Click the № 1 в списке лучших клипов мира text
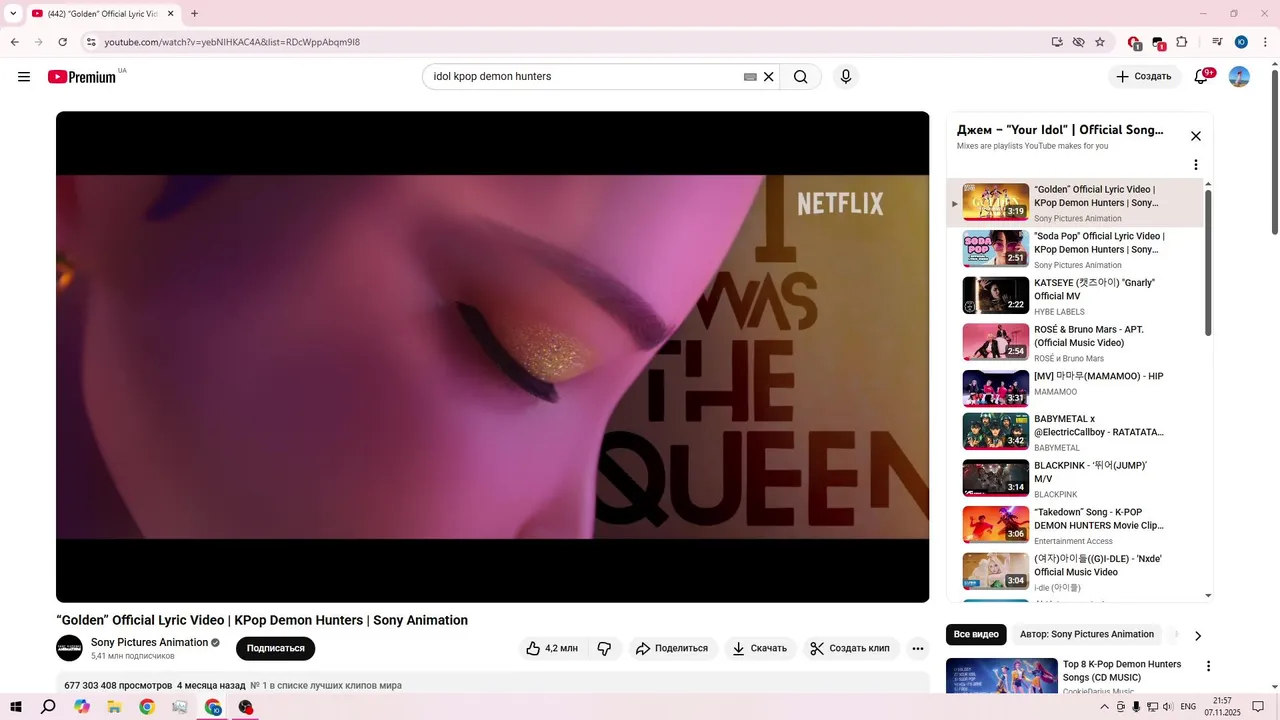Image resolution: width=1280 pixels, height=720 pixels. 325,686
